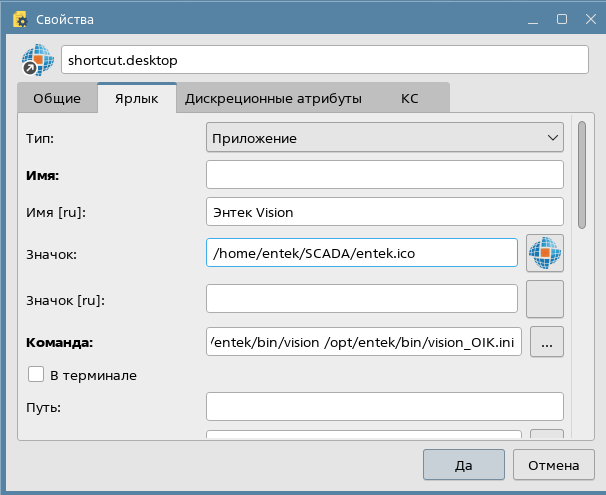Minimize the Свойства window
This screenshot has height=495, width=606.
pos(534,19)
